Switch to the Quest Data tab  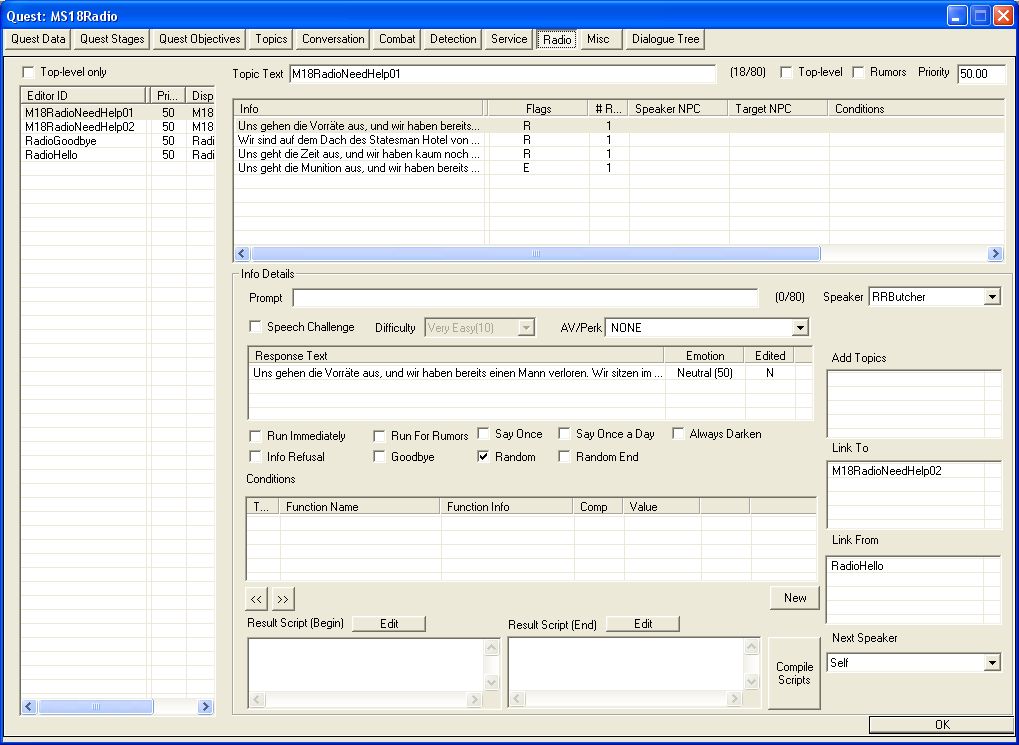point(38,39)
